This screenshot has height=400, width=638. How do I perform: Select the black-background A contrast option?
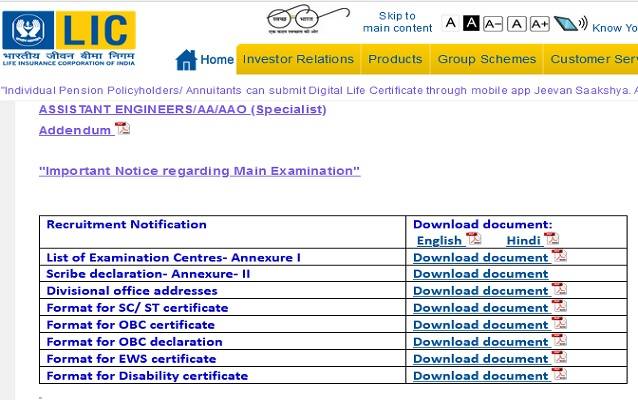coord(471,23)
